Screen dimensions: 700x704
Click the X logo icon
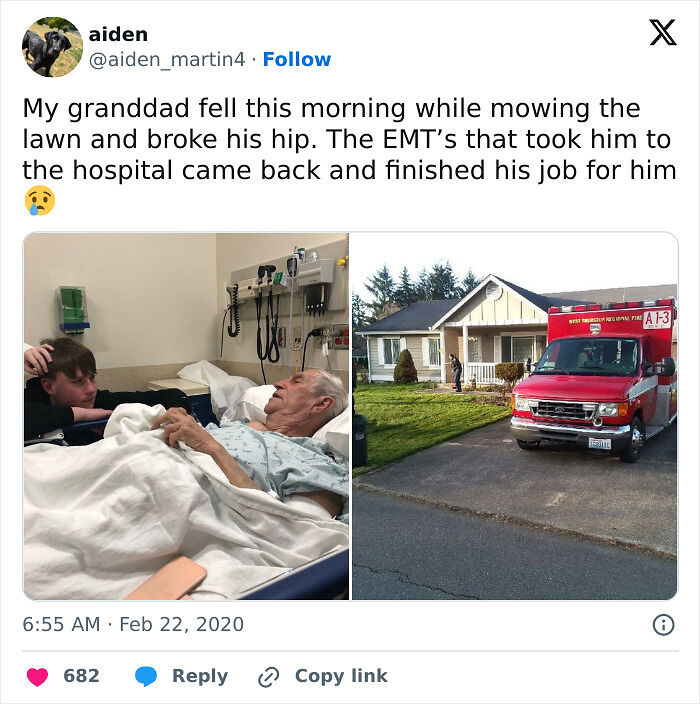pyautogui.click(x=663, y=32)
